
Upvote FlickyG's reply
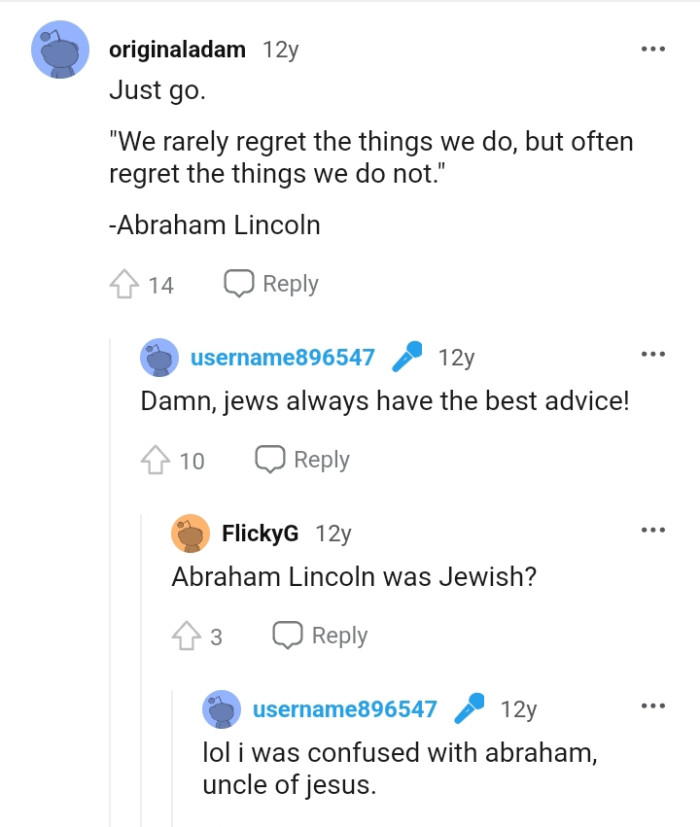pyautogui.click(x=188, y=635)
